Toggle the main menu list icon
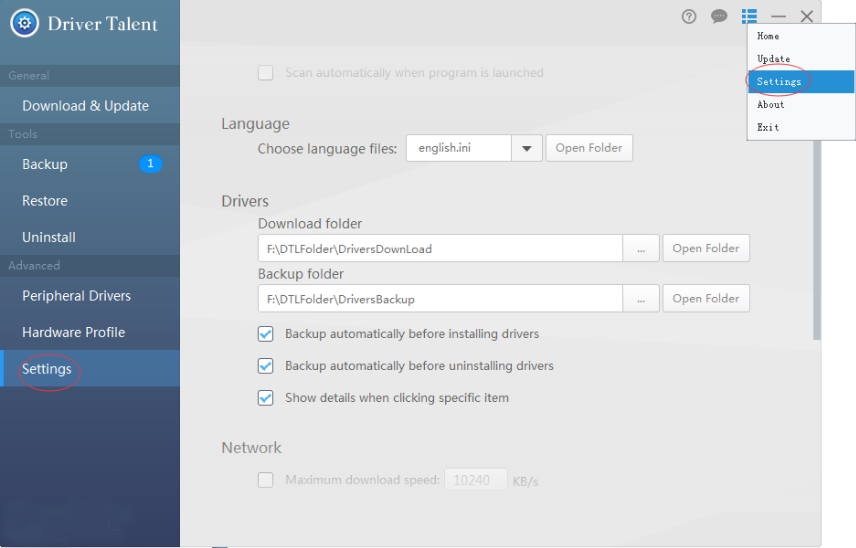856x548 pixels. point(749,16)
